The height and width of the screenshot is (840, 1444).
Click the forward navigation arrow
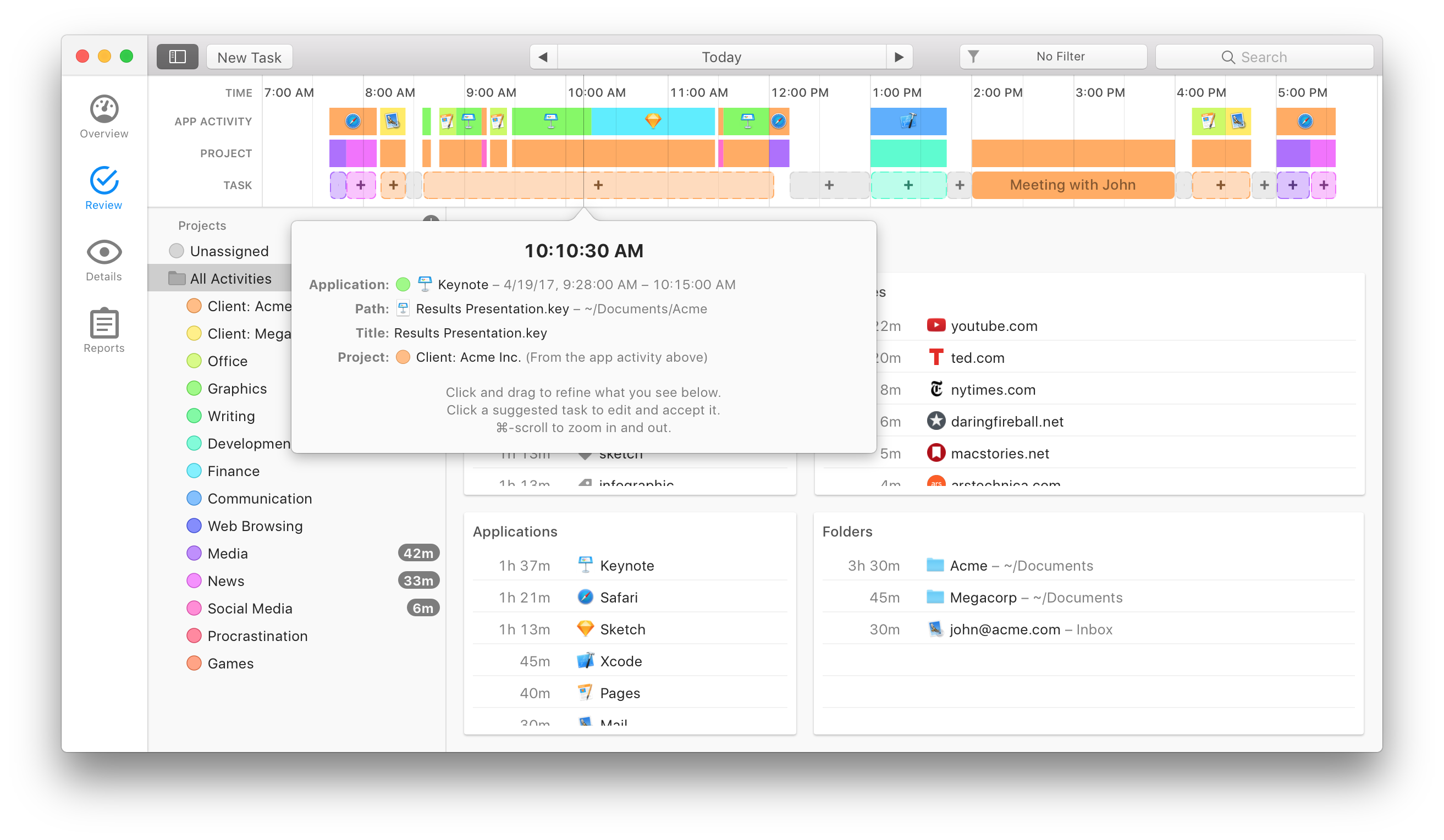coord(898,57)
